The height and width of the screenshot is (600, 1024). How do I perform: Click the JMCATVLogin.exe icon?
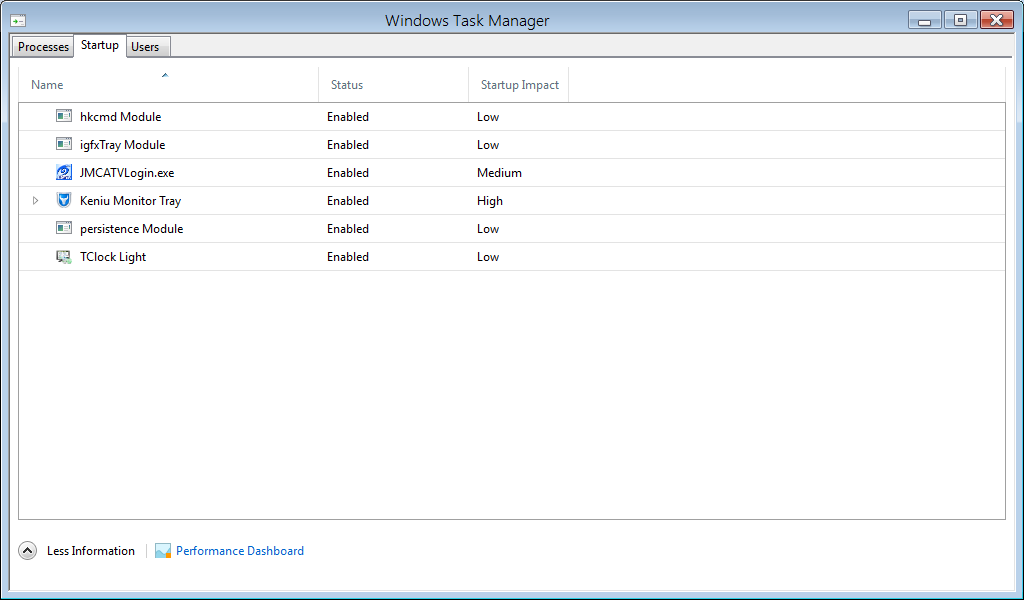point(63,172)
